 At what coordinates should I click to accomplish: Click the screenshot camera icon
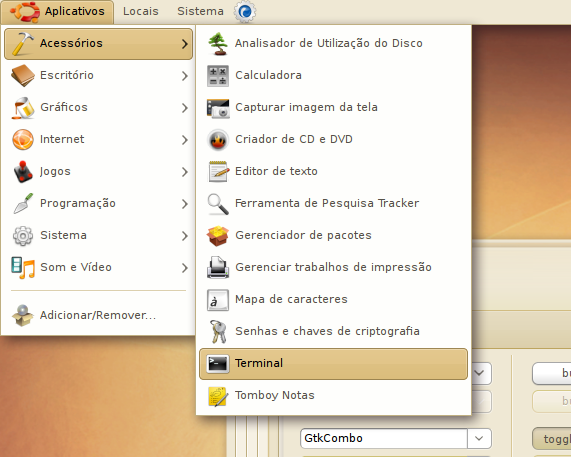pyautogui.click(x=218, y=108)
